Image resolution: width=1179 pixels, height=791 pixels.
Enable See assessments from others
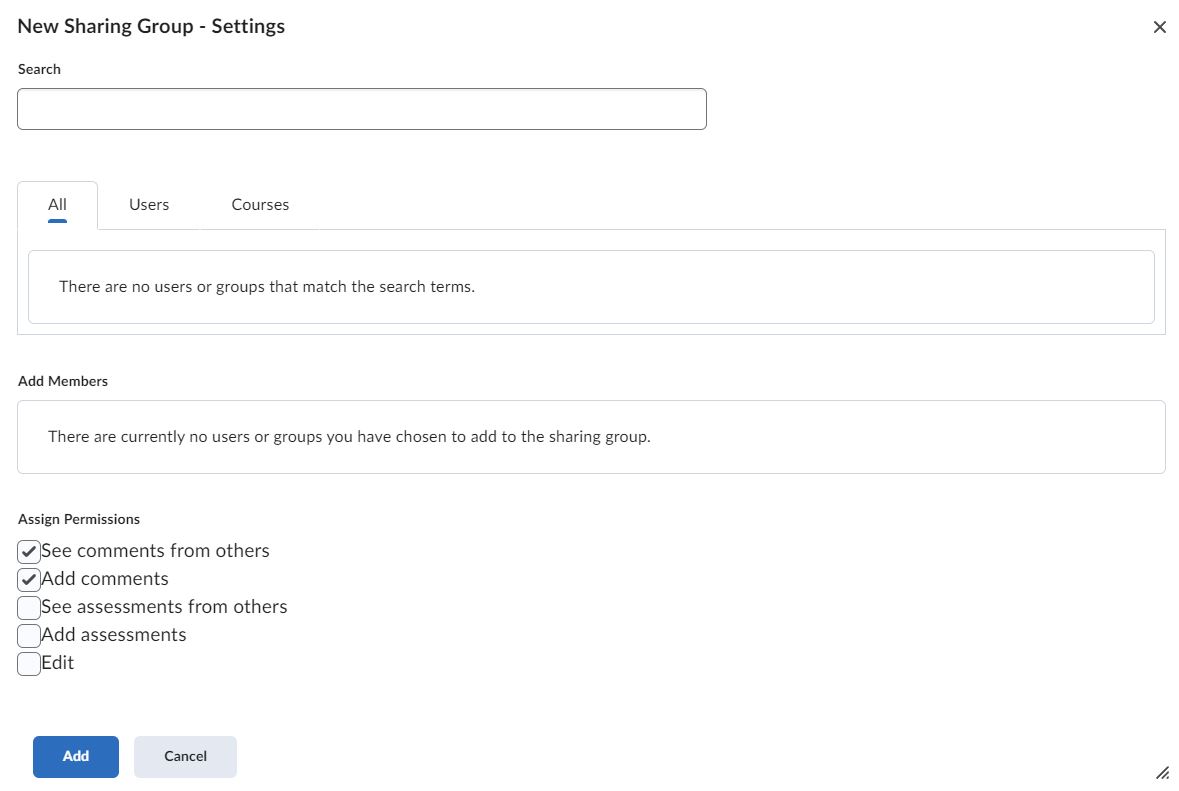28,607
